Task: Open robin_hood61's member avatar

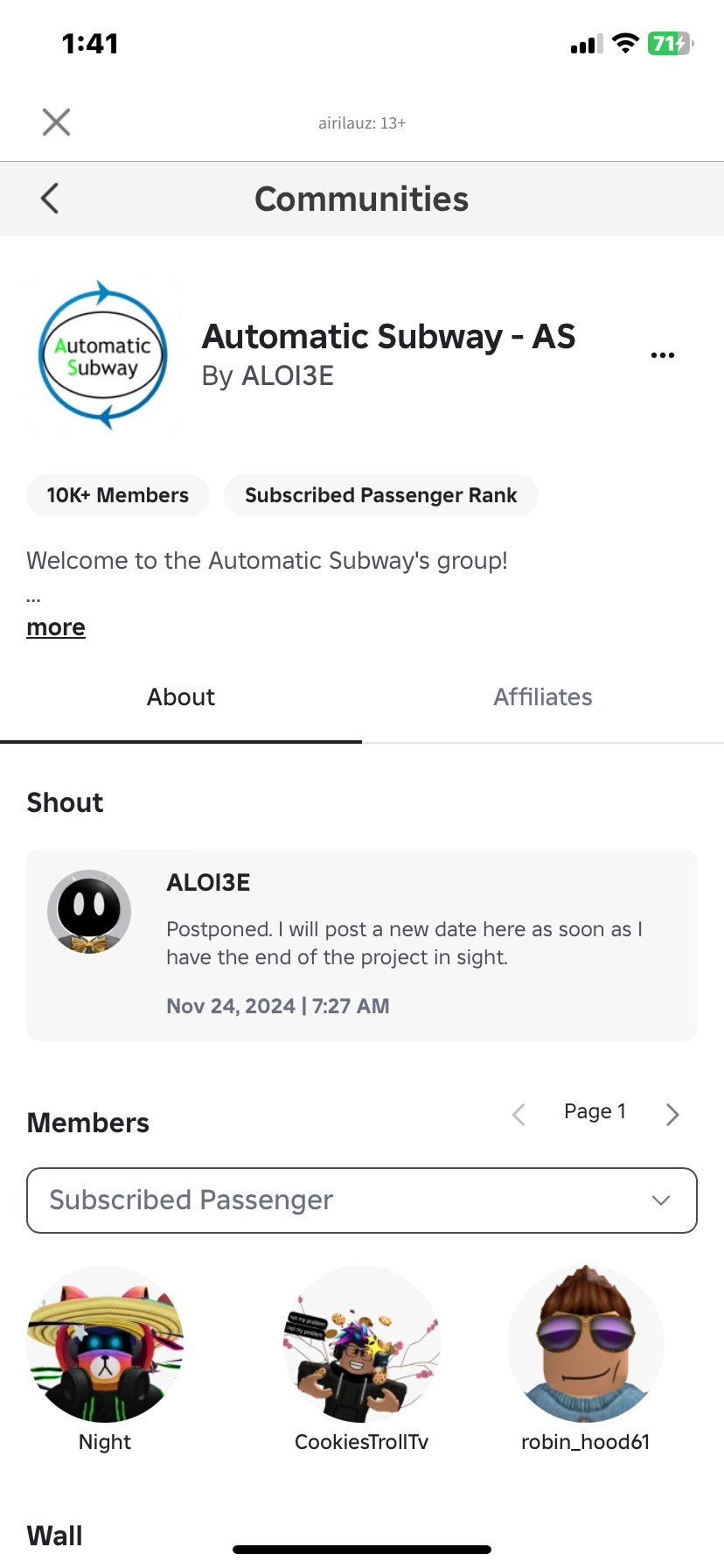Action: click(585, 1344)
